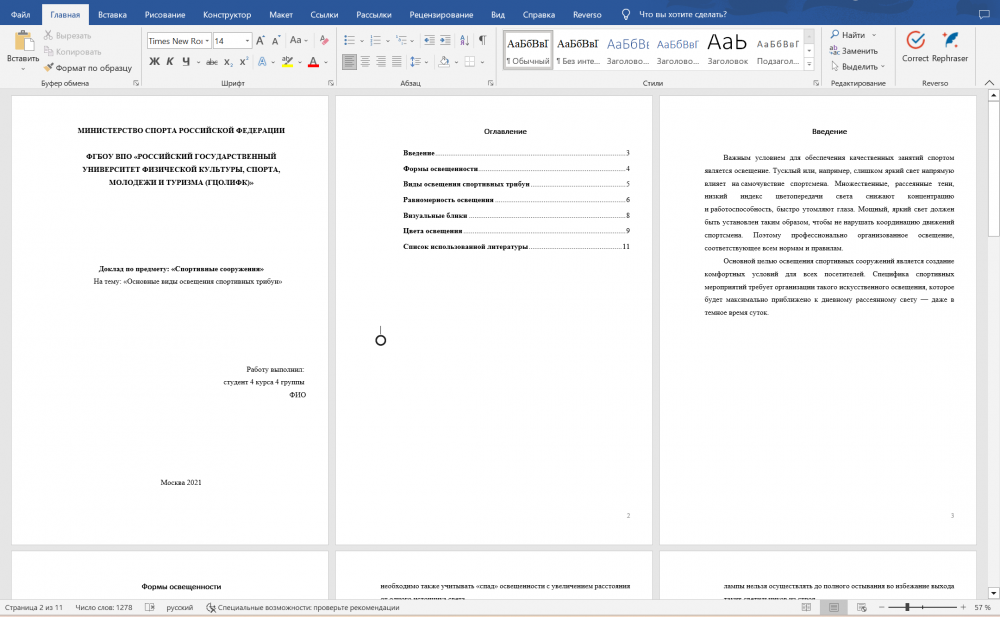Select the Format Painter (Формат по образцу) tool
Screen dimensions: 1000x617
point(87,68)
